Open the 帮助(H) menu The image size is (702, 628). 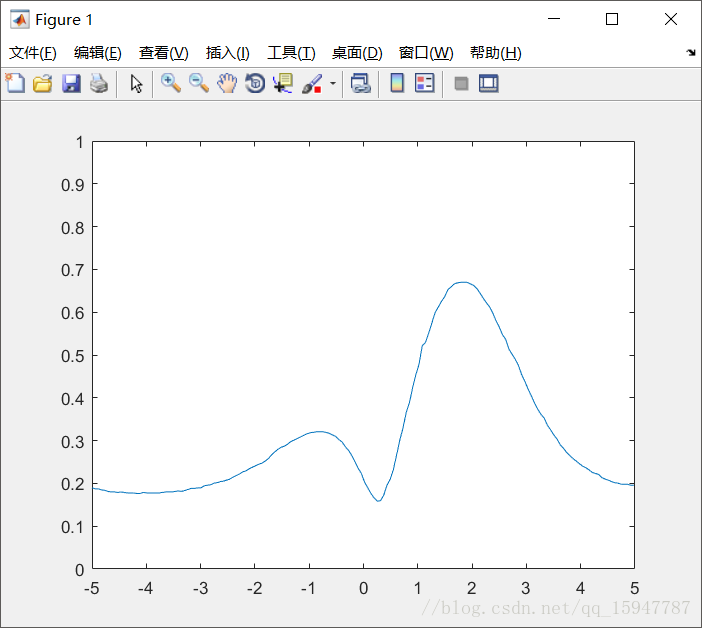(496, 53)
